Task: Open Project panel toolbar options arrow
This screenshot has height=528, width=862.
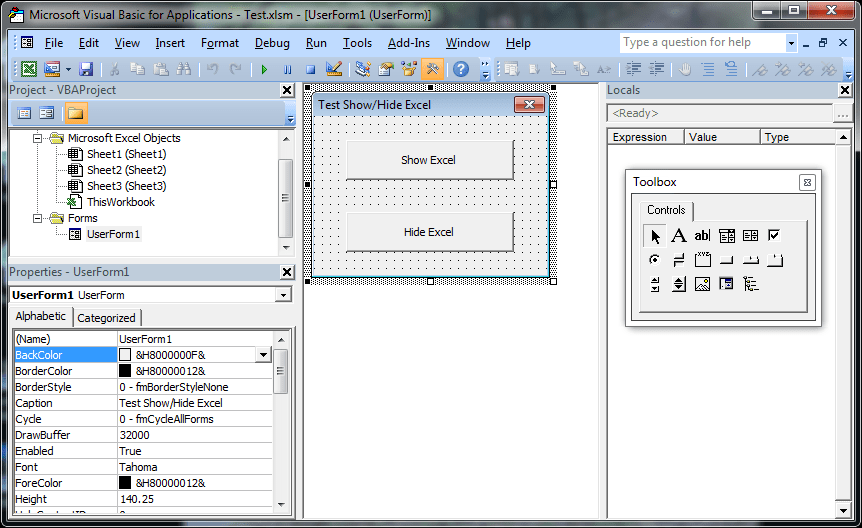Action: pyautogui.click(x=290, y=118)
